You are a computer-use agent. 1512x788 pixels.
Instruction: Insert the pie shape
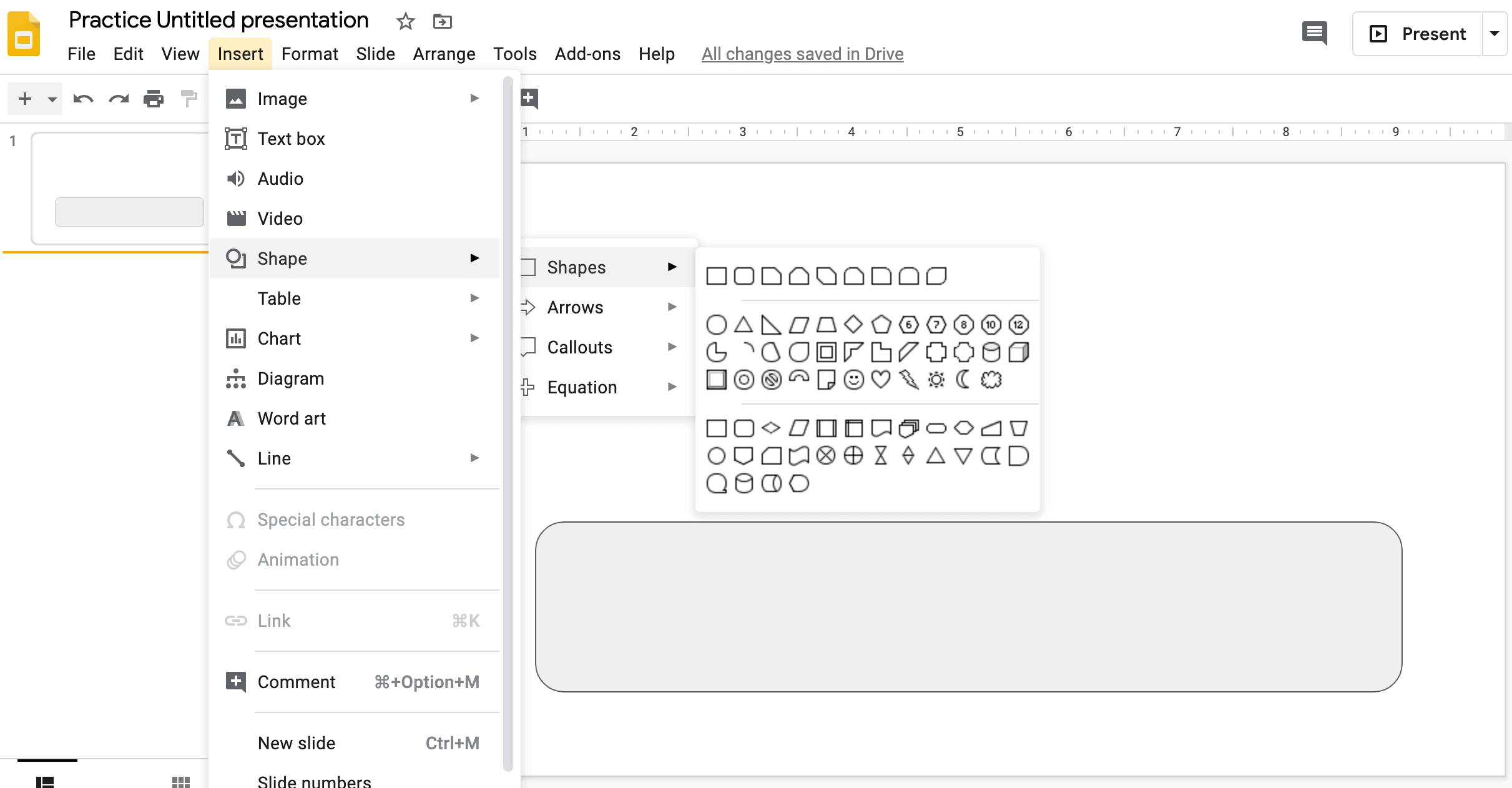716,352
